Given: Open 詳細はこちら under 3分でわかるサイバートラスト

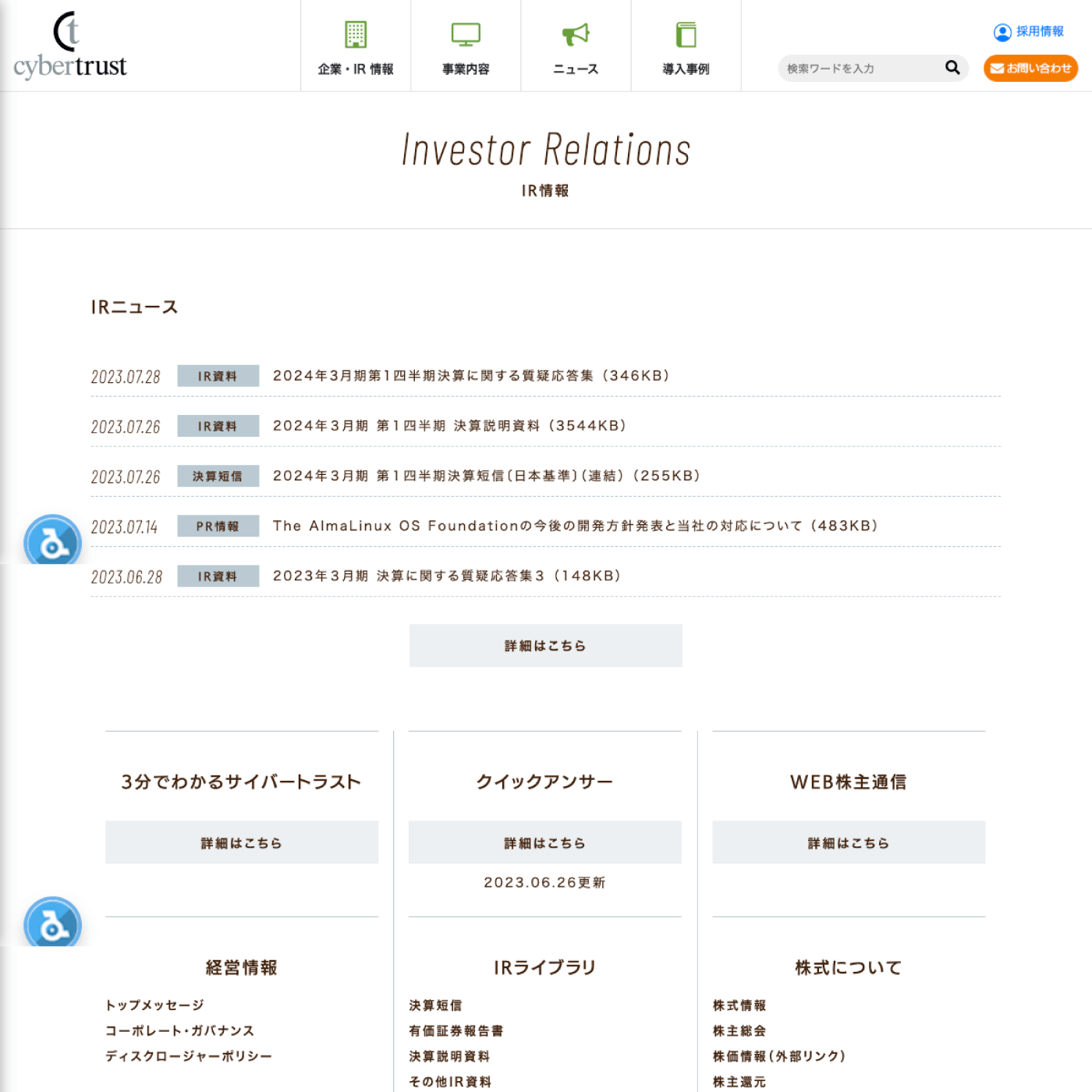Looking at the screenshot, I should pos(241,842).
